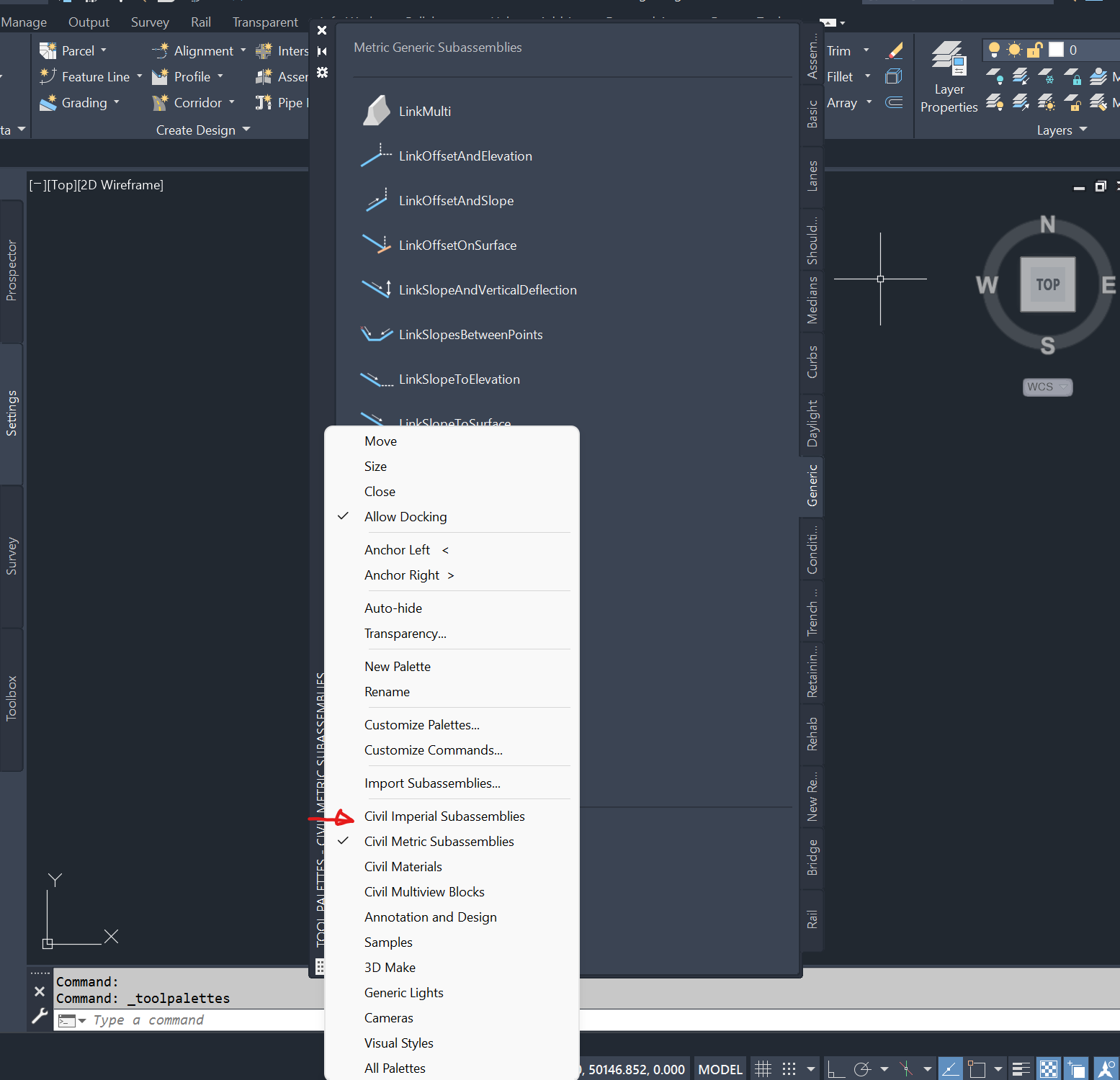This screenshot has width=1120, height=1080.
Task: Switch to the Generic palette tab
Action: click(x=812, y=485)
